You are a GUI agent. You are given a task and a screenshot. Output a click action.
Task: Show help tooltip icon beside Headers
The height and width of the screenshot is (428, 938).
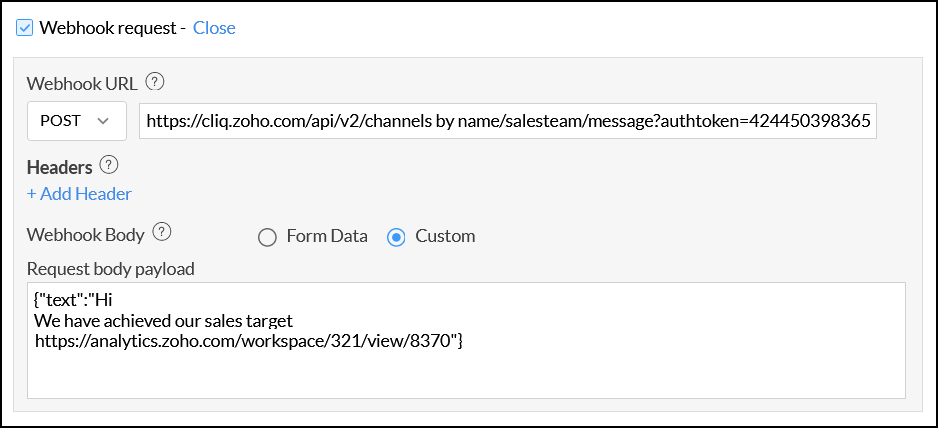coord(110,165)
